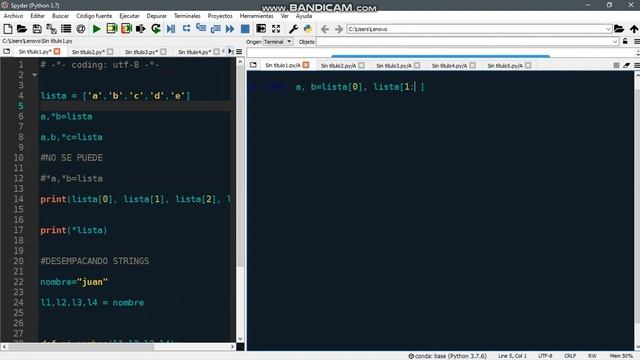
Task: Close console tab Sin título1.py/A
Action: point(306,65)
